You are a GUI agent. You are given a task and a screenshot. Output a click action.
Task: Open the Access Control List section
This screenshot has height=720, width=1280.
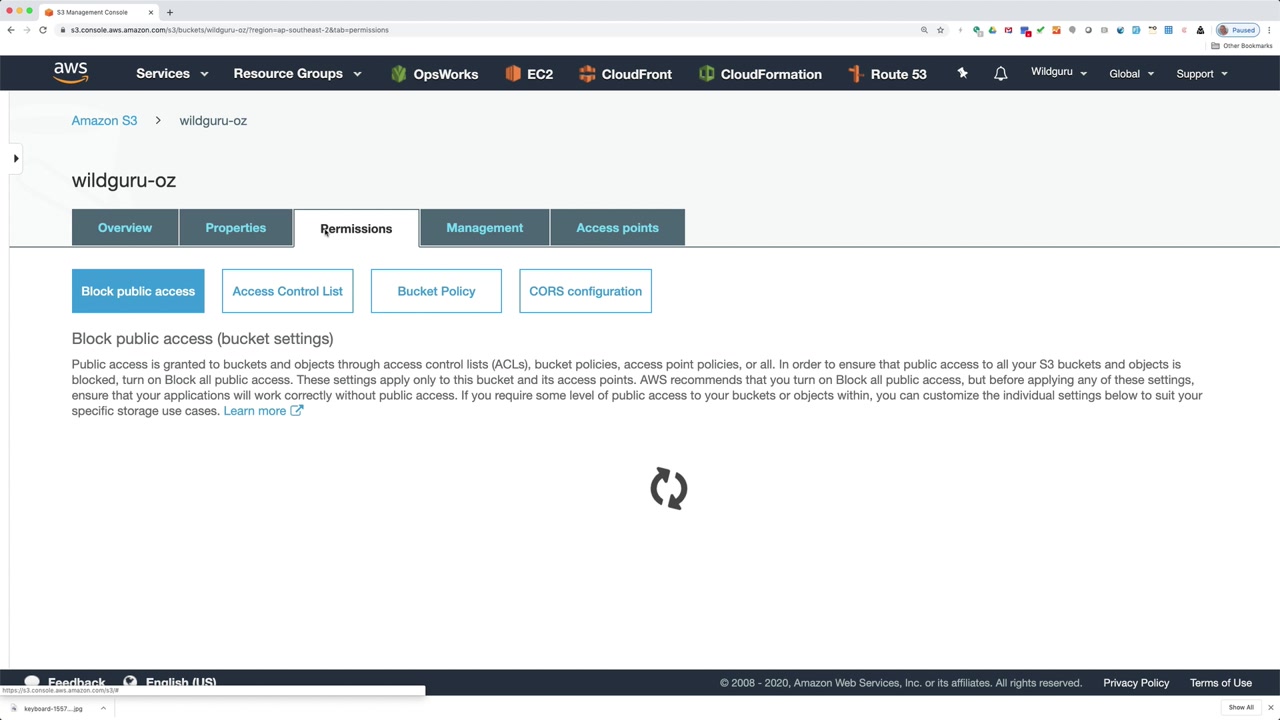pos(287,291)
